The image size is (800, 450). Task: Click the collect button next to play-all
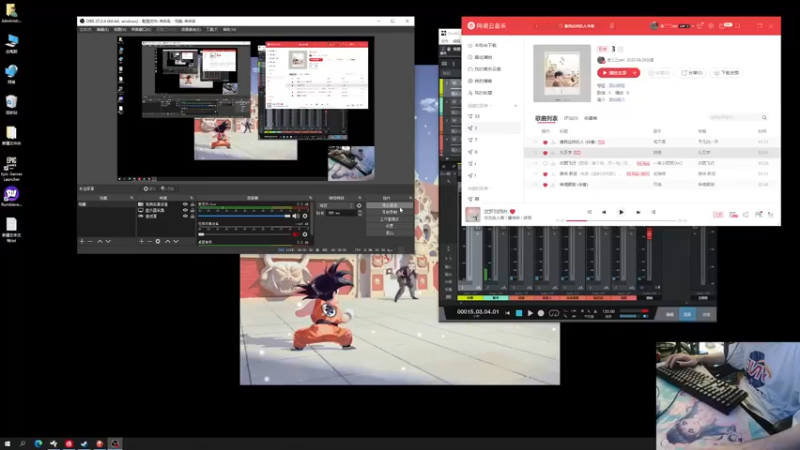pyautogui.click(x=659, y=73)
